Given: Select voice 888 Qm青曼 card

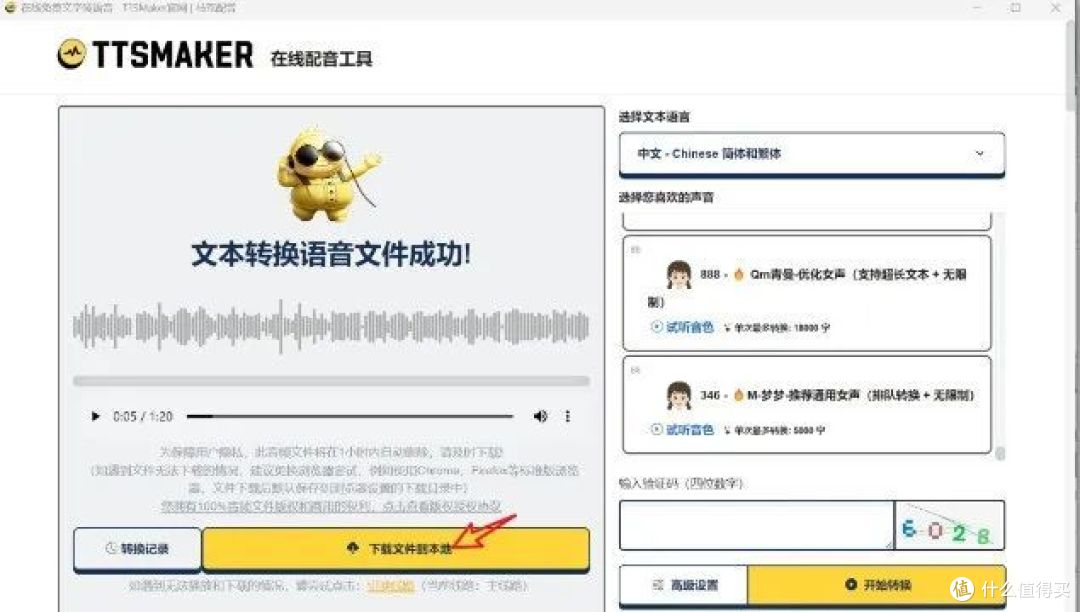Looking at the screenshot, I should (x=807, y=293).
